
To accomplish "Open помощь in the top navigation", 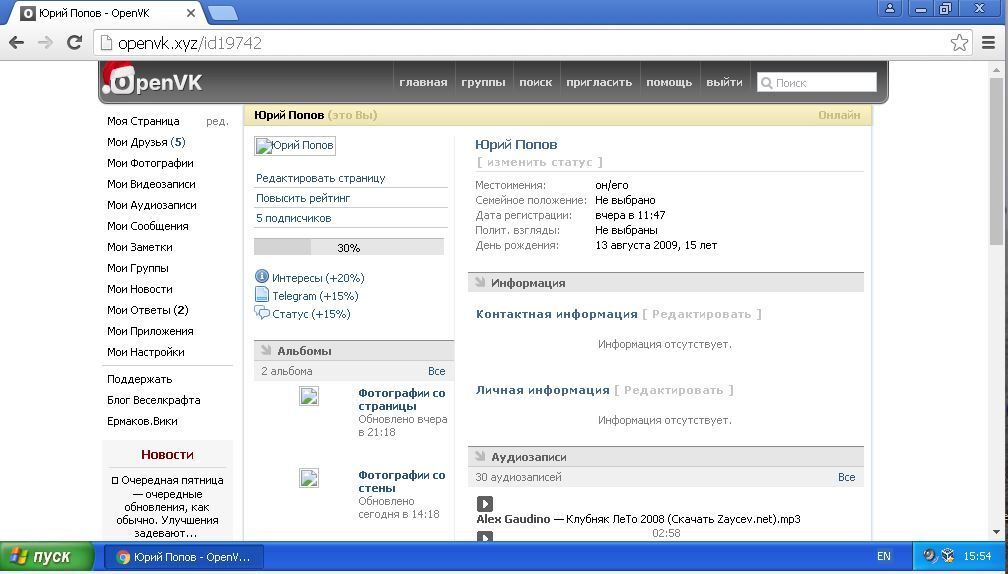I will pos(669,82).
